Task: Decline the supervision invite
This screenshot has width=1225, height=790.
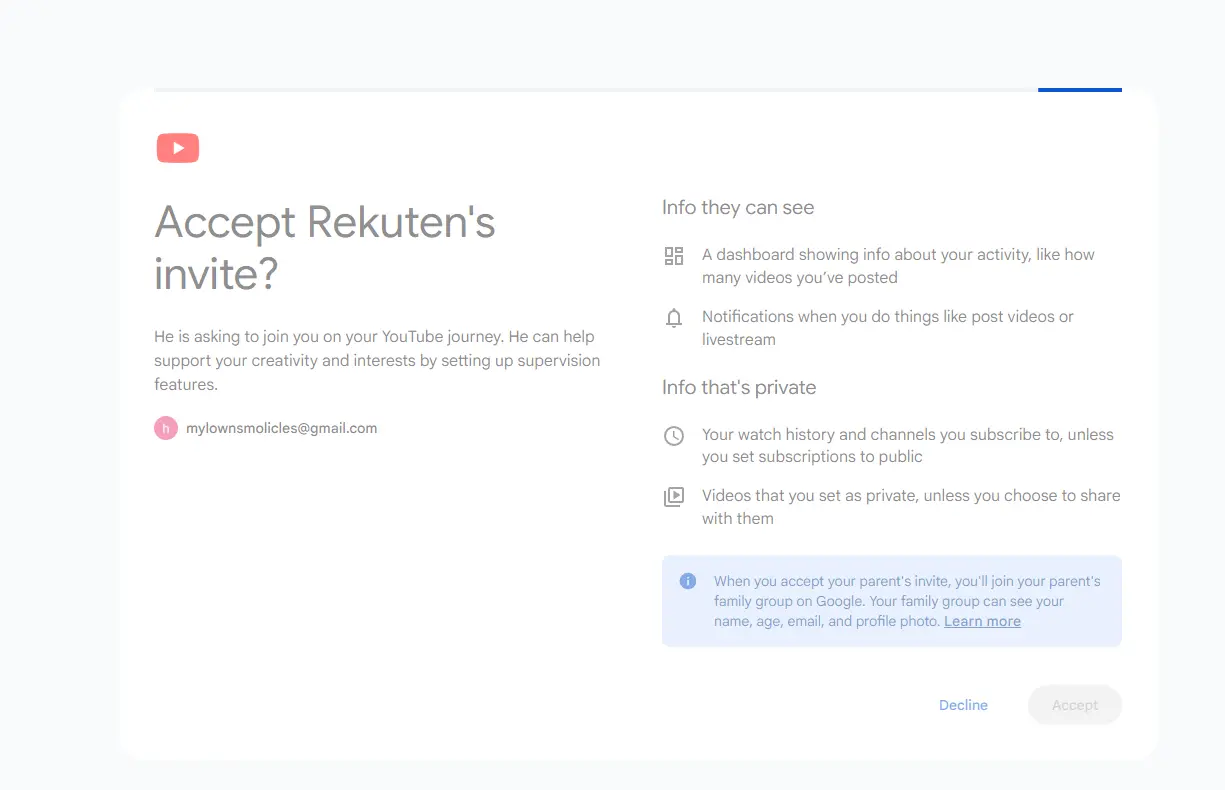Action: click(963, 705)
